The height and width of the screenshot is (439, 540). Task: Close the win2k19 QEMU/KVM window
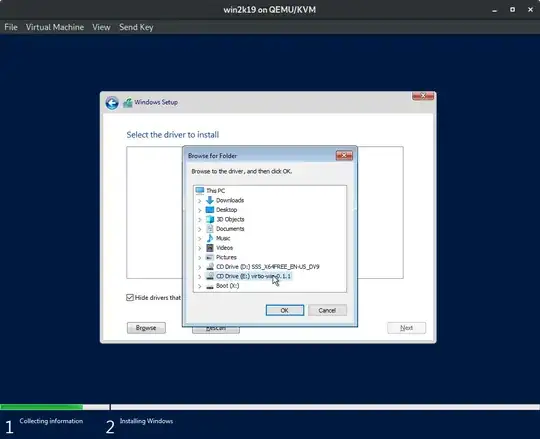pyautogui.click(x=530, y=10)
